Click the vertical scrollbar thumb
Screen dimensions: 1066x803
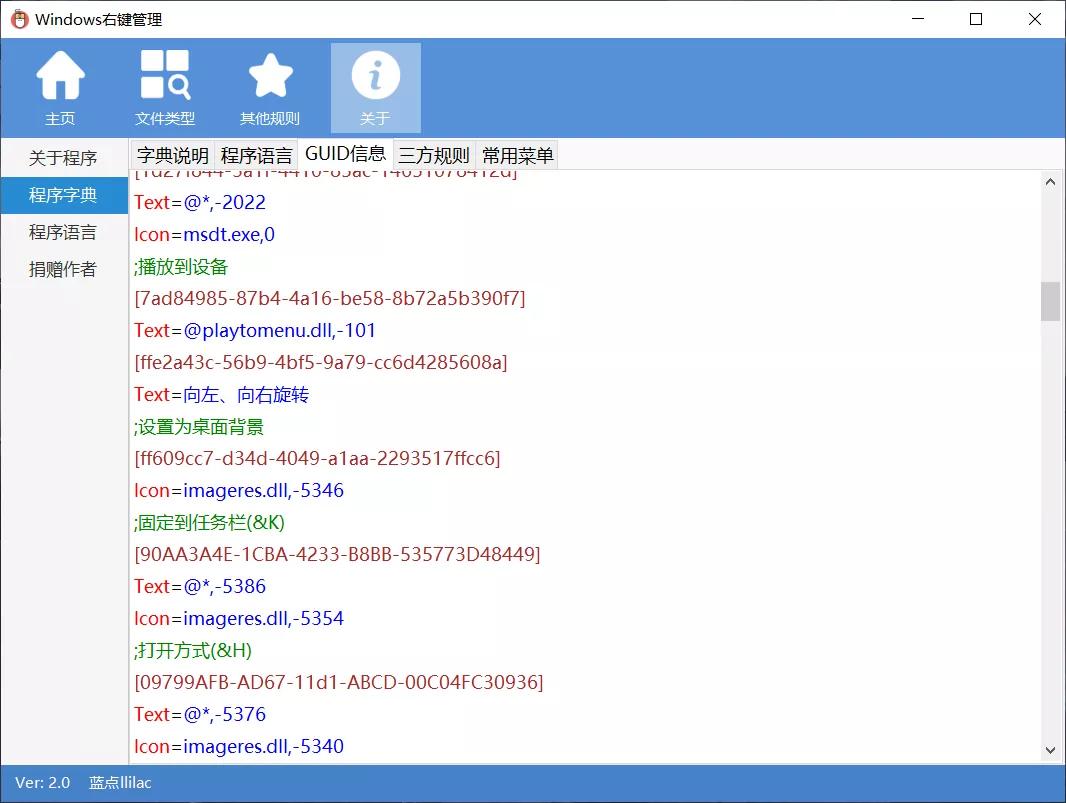click(x=1050, y=301)
